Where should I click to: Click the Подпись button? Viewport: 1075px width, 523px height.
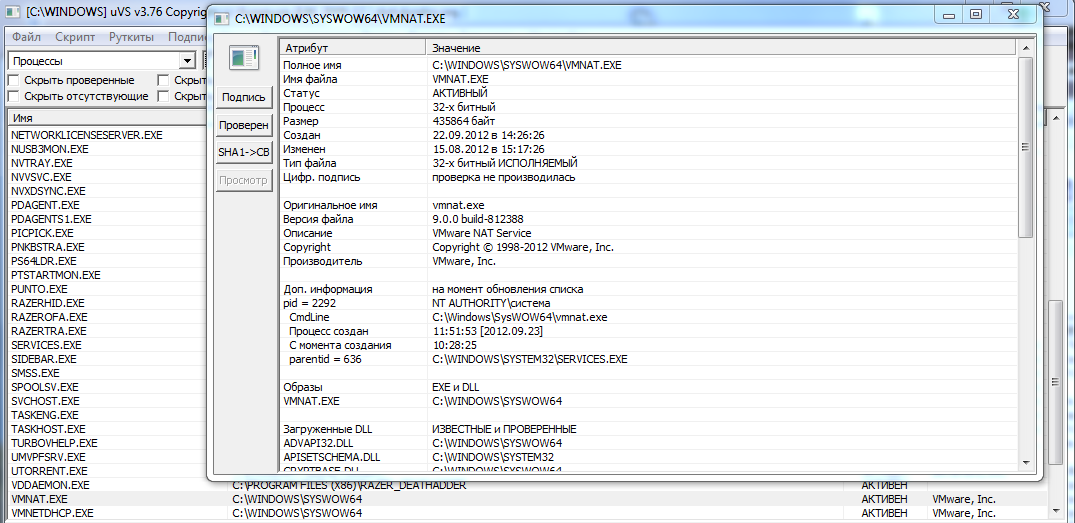243,97
